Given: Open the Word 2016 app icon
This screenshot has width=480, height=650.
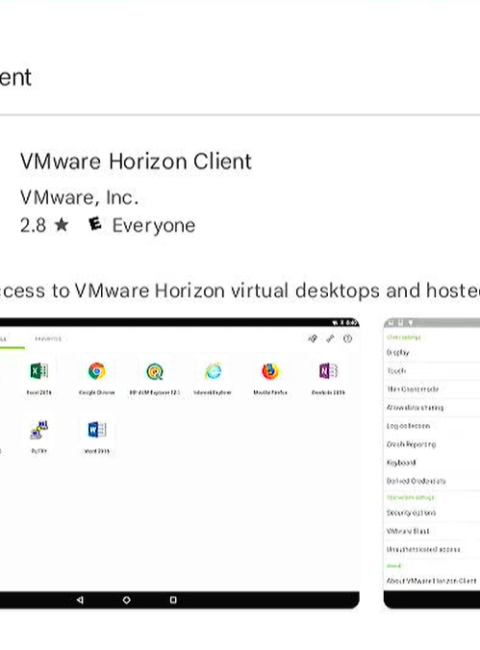Looking at the screenshot, I should [x=97, y=429].
